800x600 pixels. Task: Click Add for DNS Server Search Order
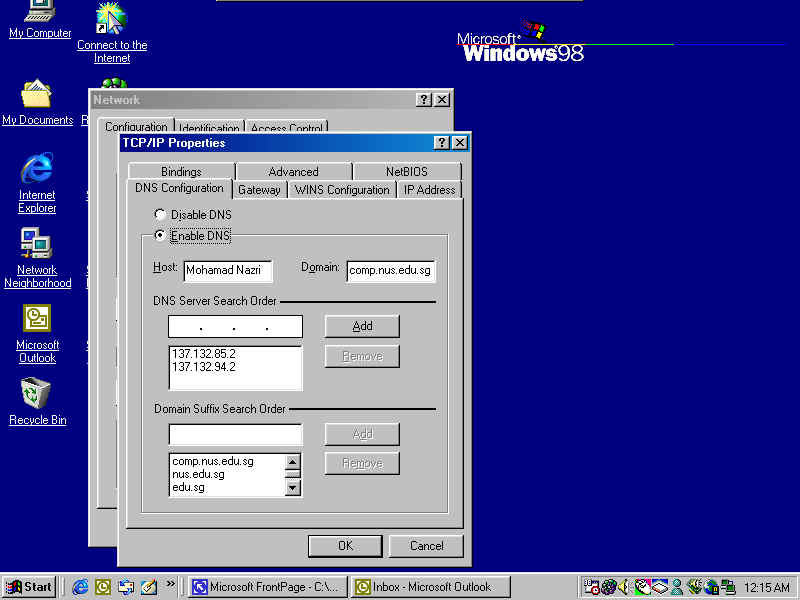tap(362, 326)
